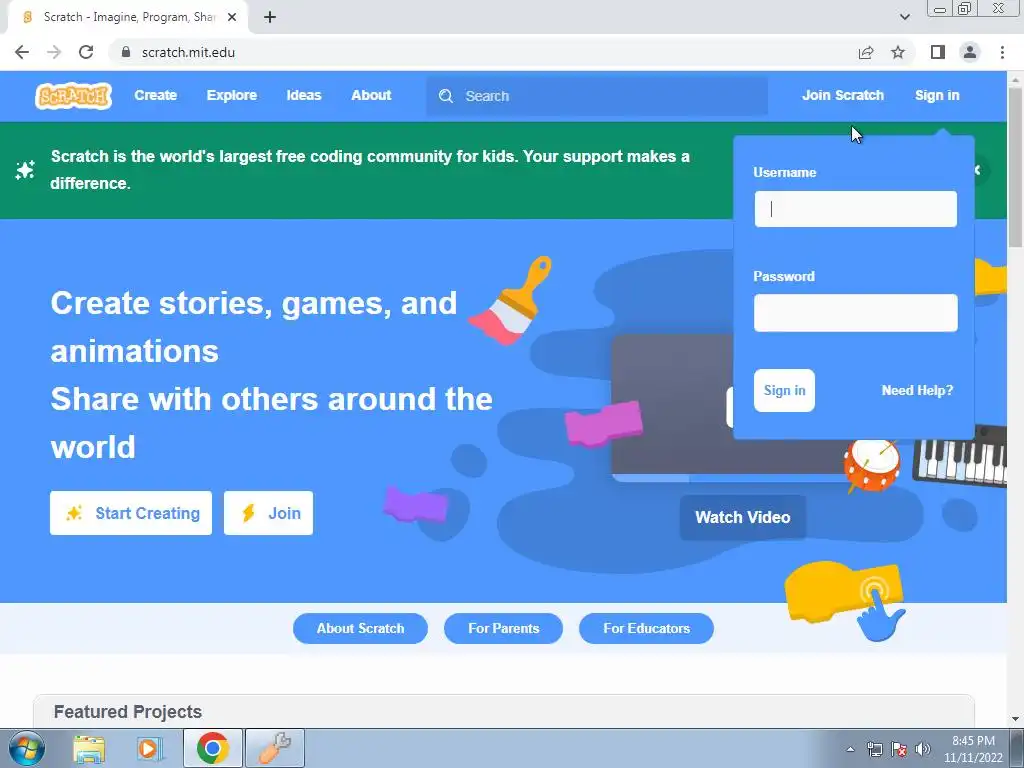Screen dimensions: 1024x768
Task: Click the scratch.mit.edu address bar
Action: click(x=188, y=52)
